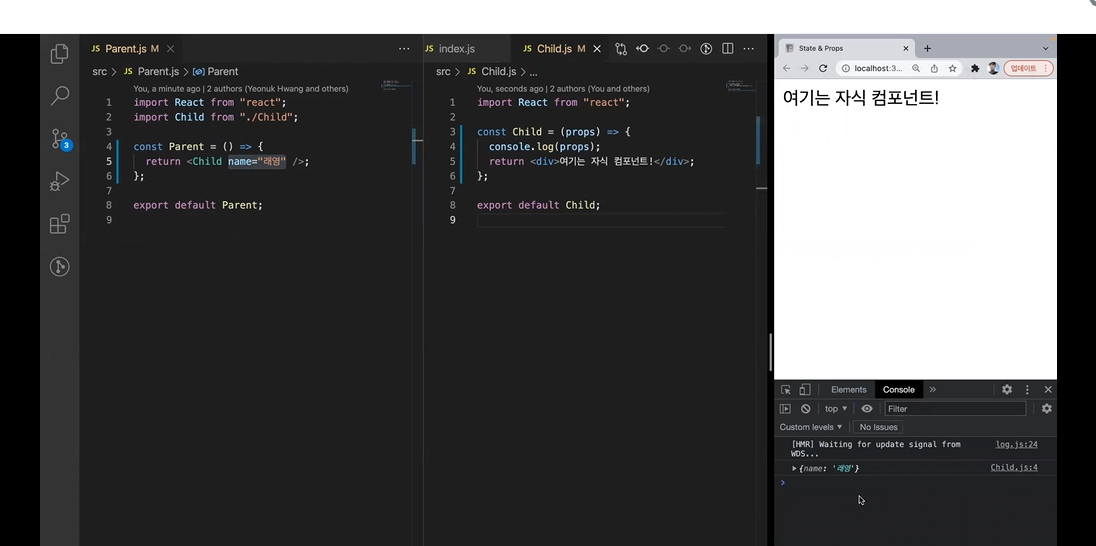Click the red 업데이트 update button

[1028, 68]
